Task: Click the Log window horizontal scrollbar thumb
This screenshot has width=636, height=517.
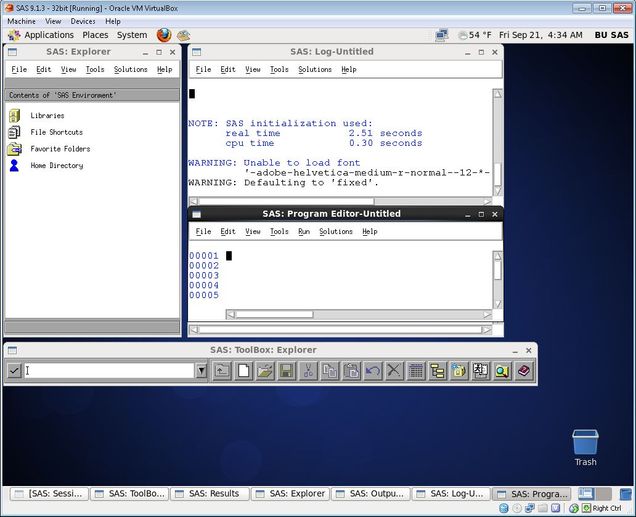Action: pos(286,201)
